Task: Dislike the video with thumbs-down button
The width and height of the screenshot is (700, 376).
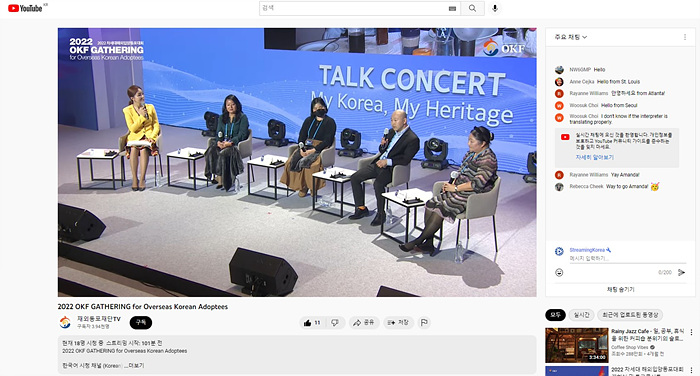Action: (x=335, y=322)
